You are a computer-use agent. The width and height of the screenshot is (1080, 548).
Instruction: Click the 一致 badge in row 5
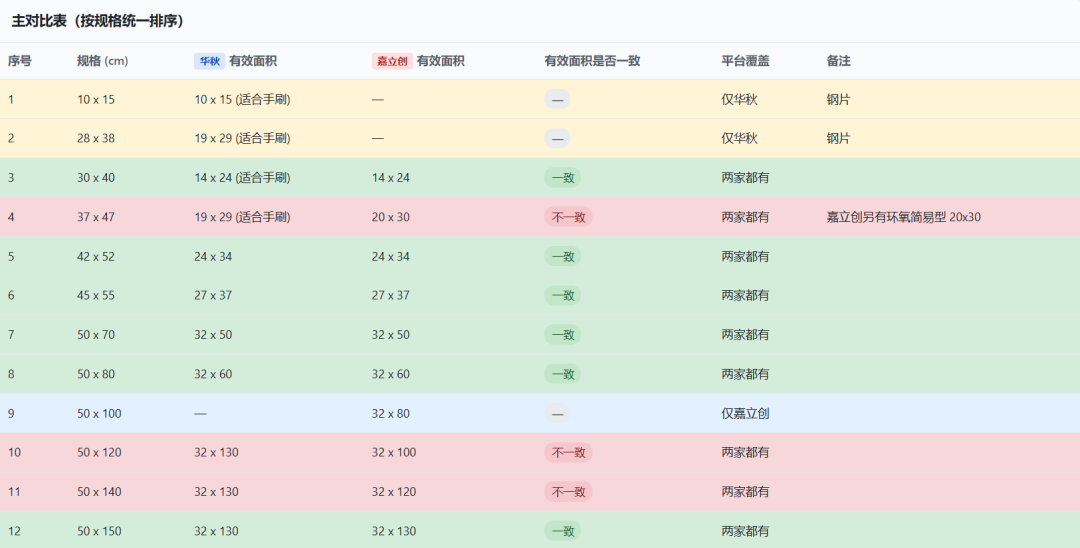tap(563, 256)
